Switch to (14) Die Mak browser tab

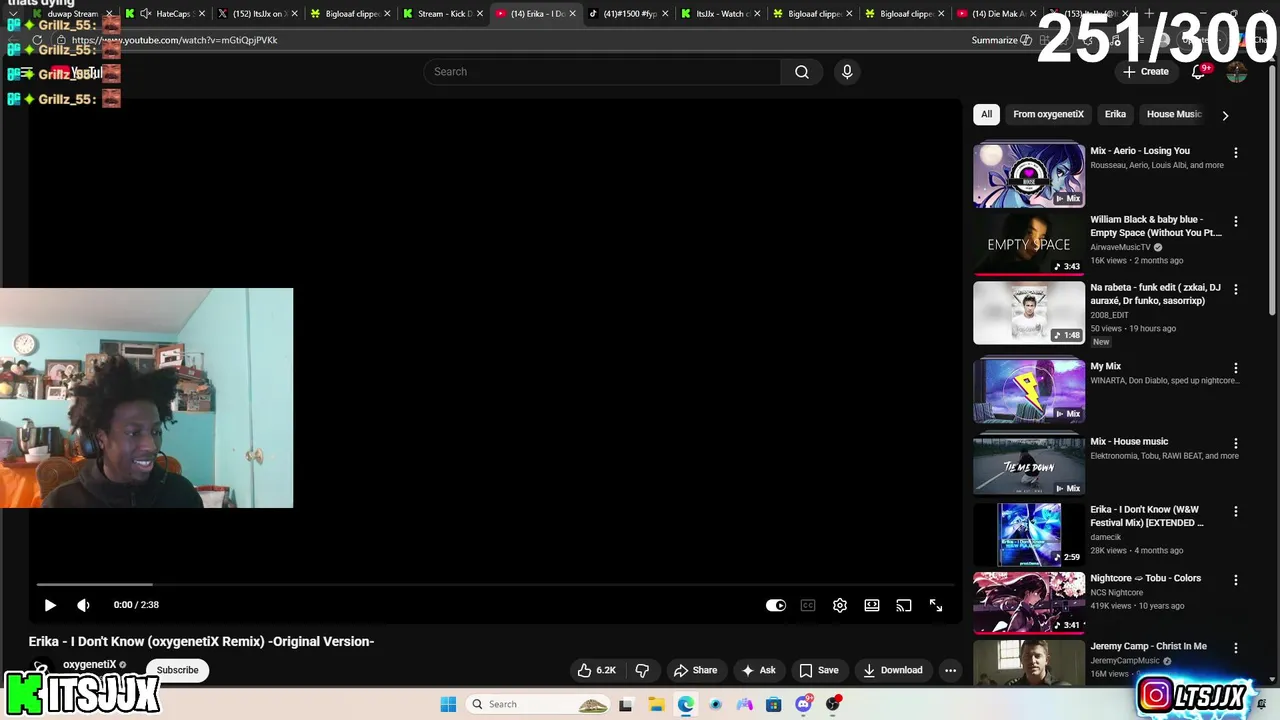point(997,14)
